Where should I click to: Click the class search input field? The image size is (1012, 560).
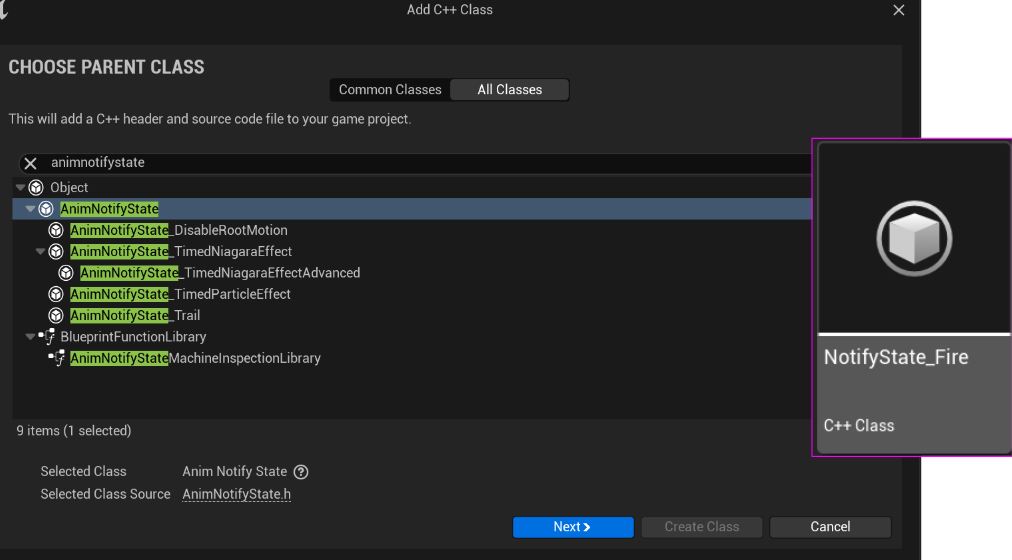pos(400,163)
